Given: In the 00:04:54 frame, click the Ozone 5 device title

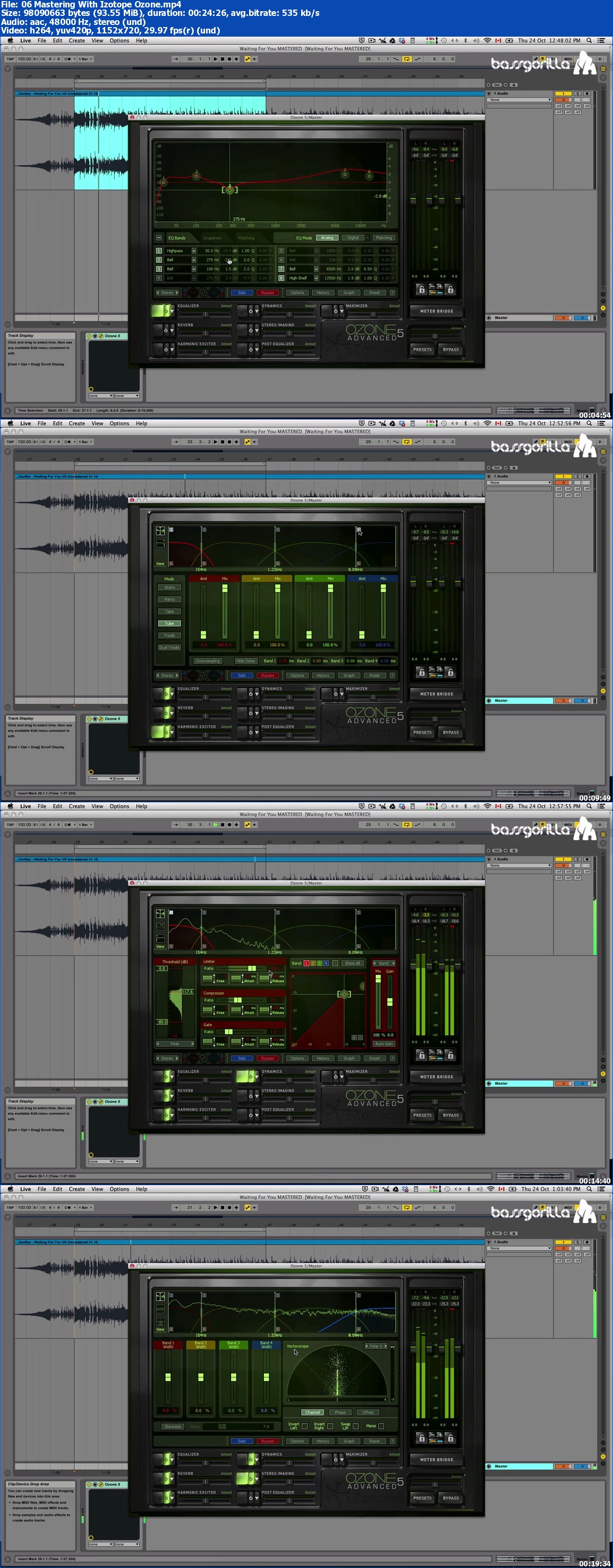Looking at the screenshot, I should (x=113, y=336).
